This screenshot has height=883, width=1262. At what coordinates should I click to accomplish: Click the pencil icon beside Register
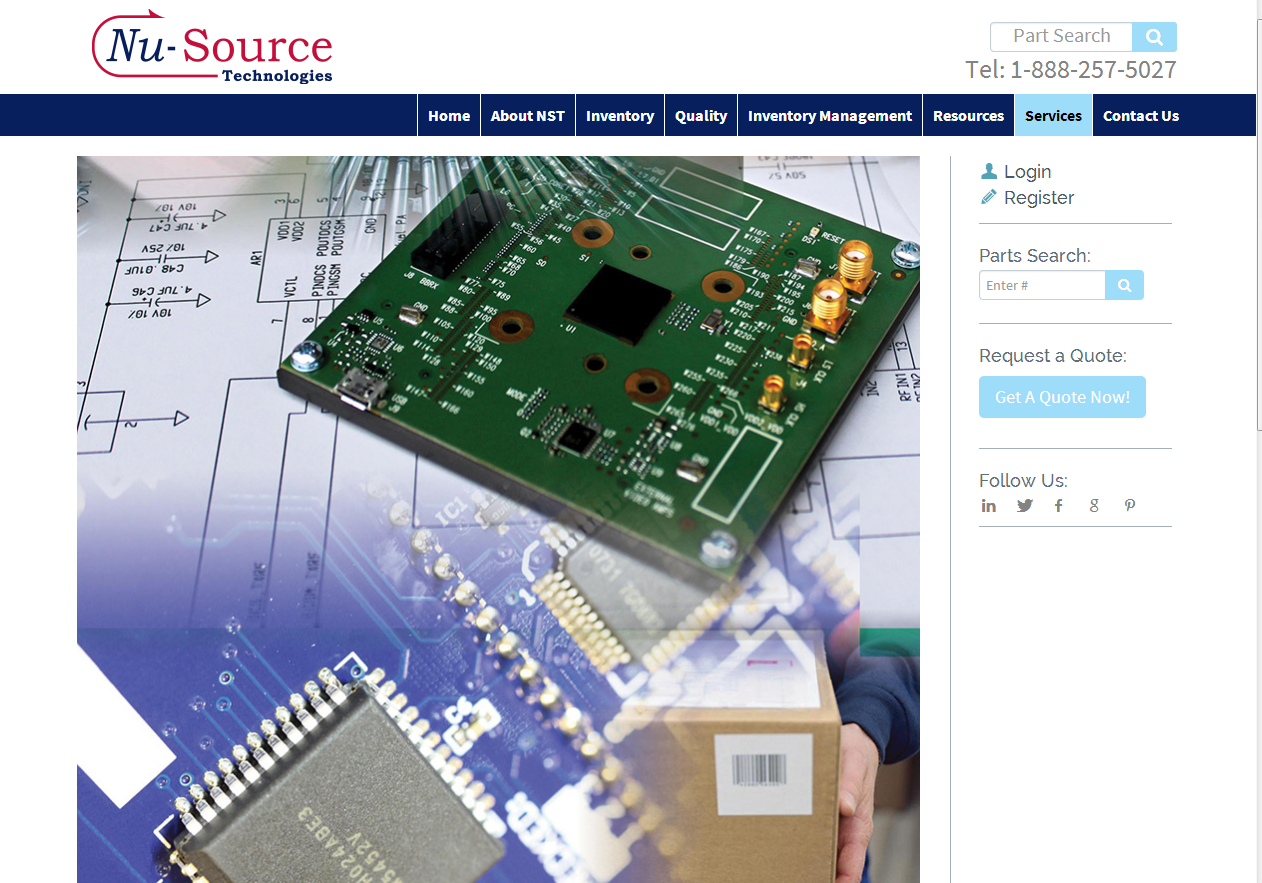(x=989, y=198)
